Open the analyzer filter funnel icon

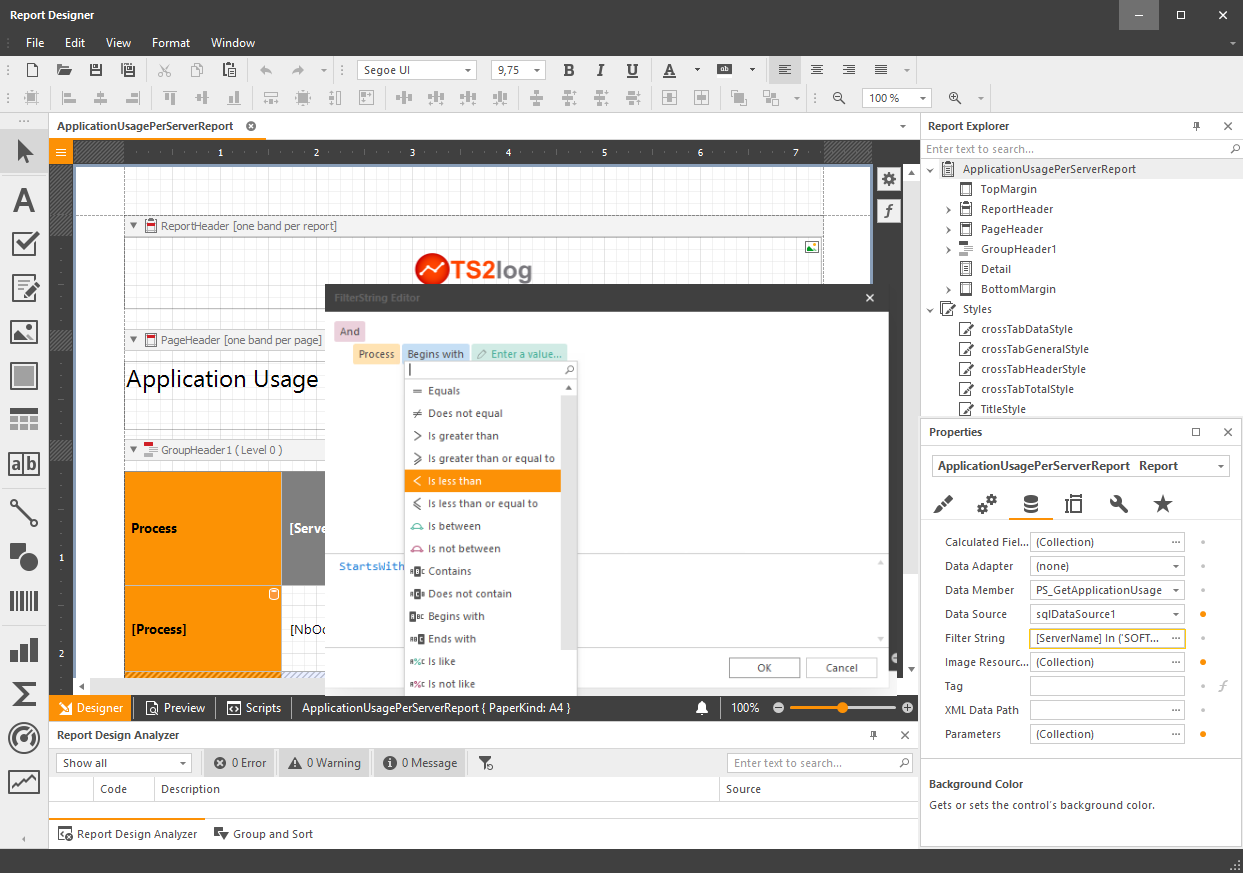point(486,763)
